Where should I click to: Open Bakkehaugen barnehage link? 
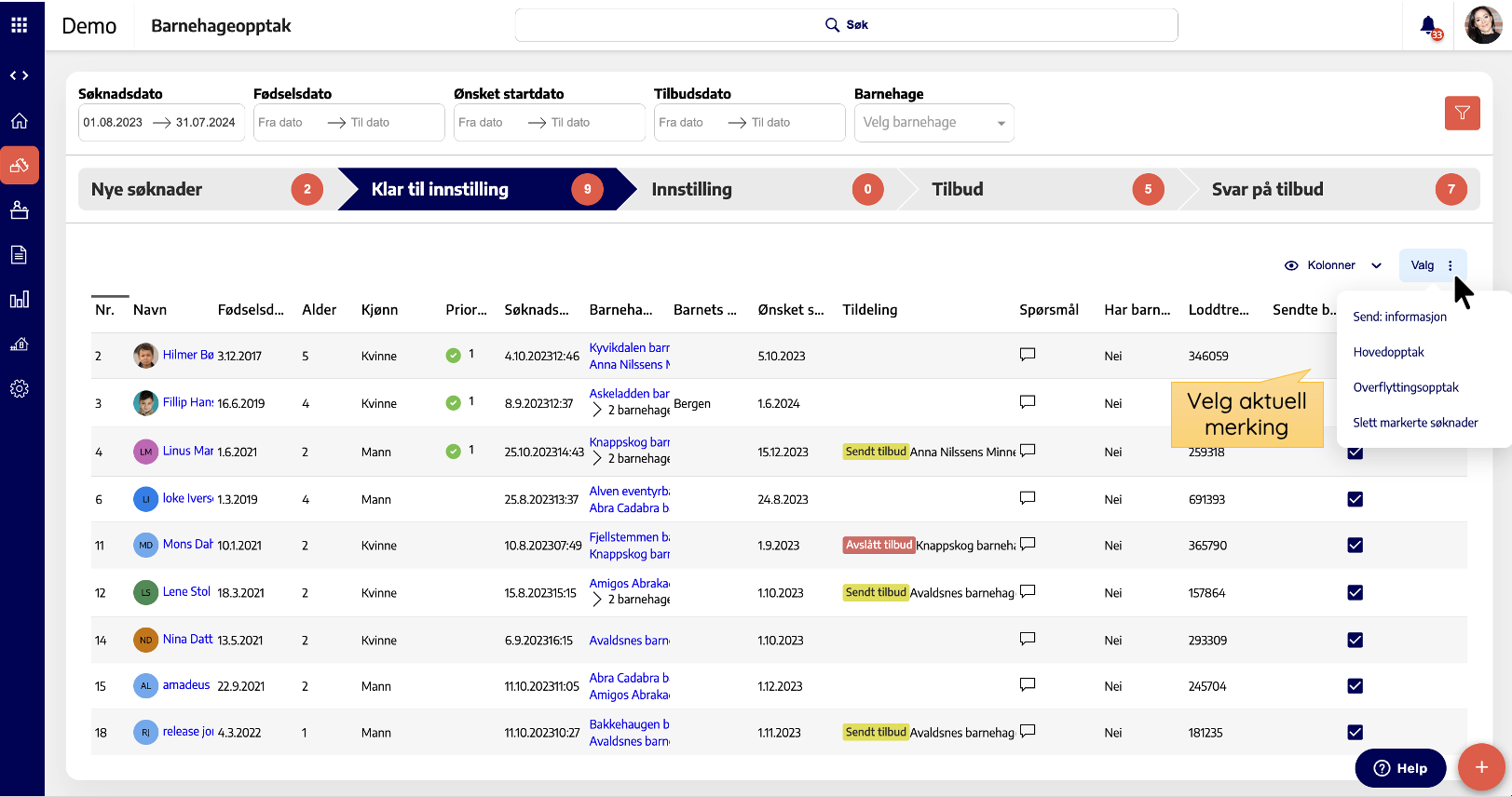click(630, 724)
